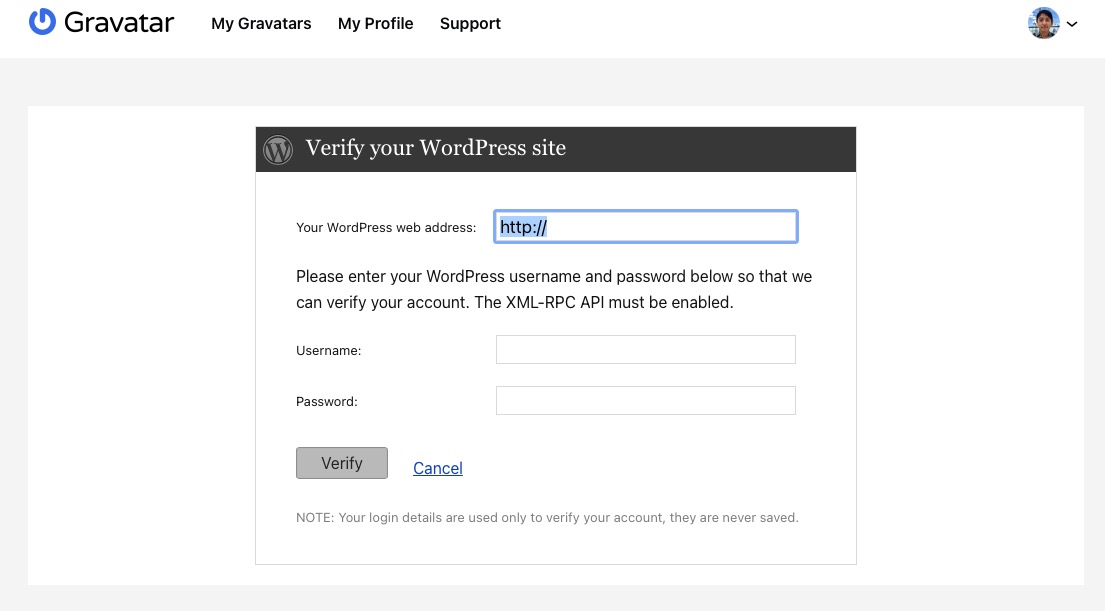Focus the WordPress web address field
This screenshot has height=611, width=1105.
click(646, 226)
